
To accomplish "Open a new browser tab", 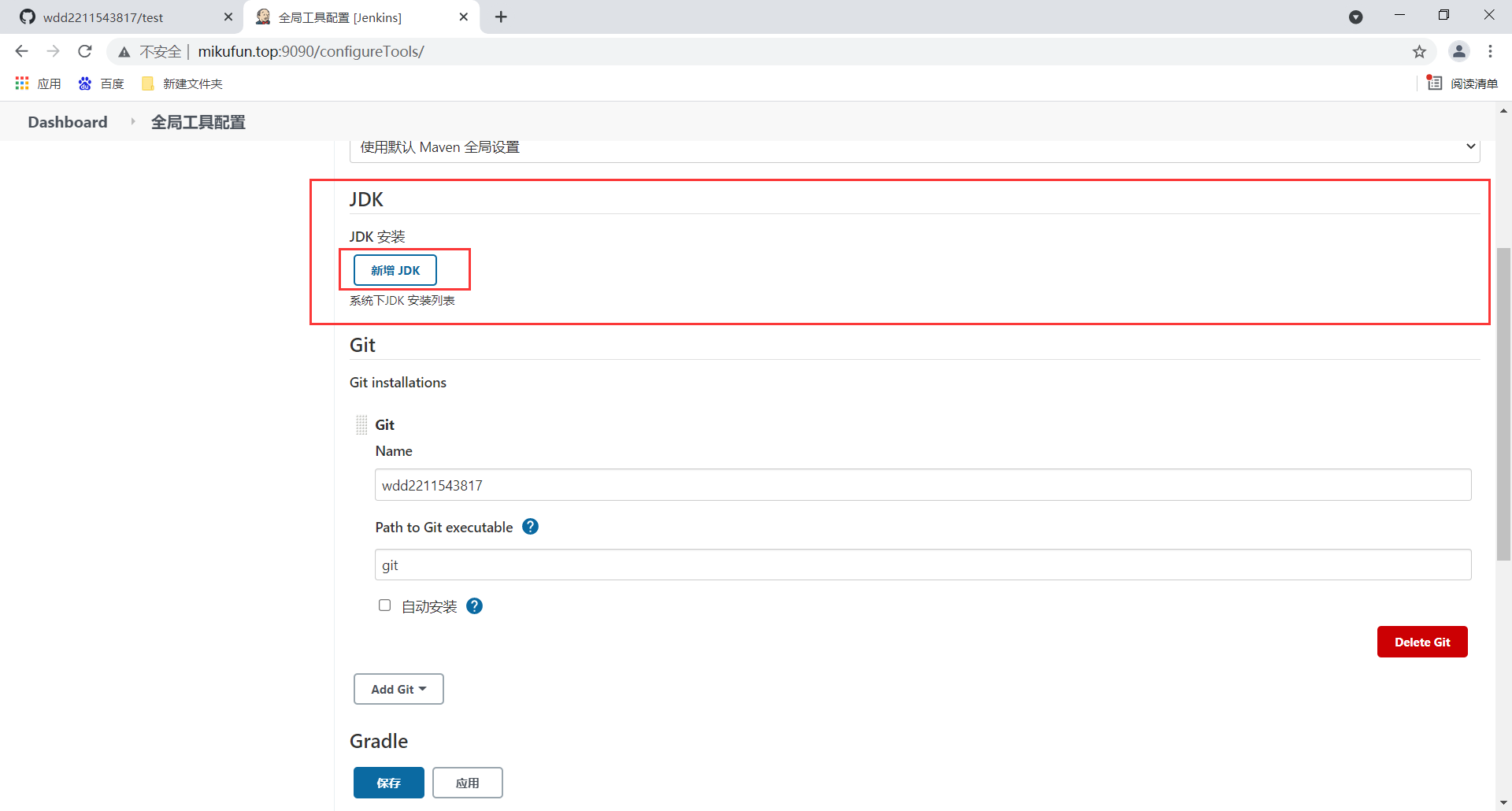I will click(501, 17).
